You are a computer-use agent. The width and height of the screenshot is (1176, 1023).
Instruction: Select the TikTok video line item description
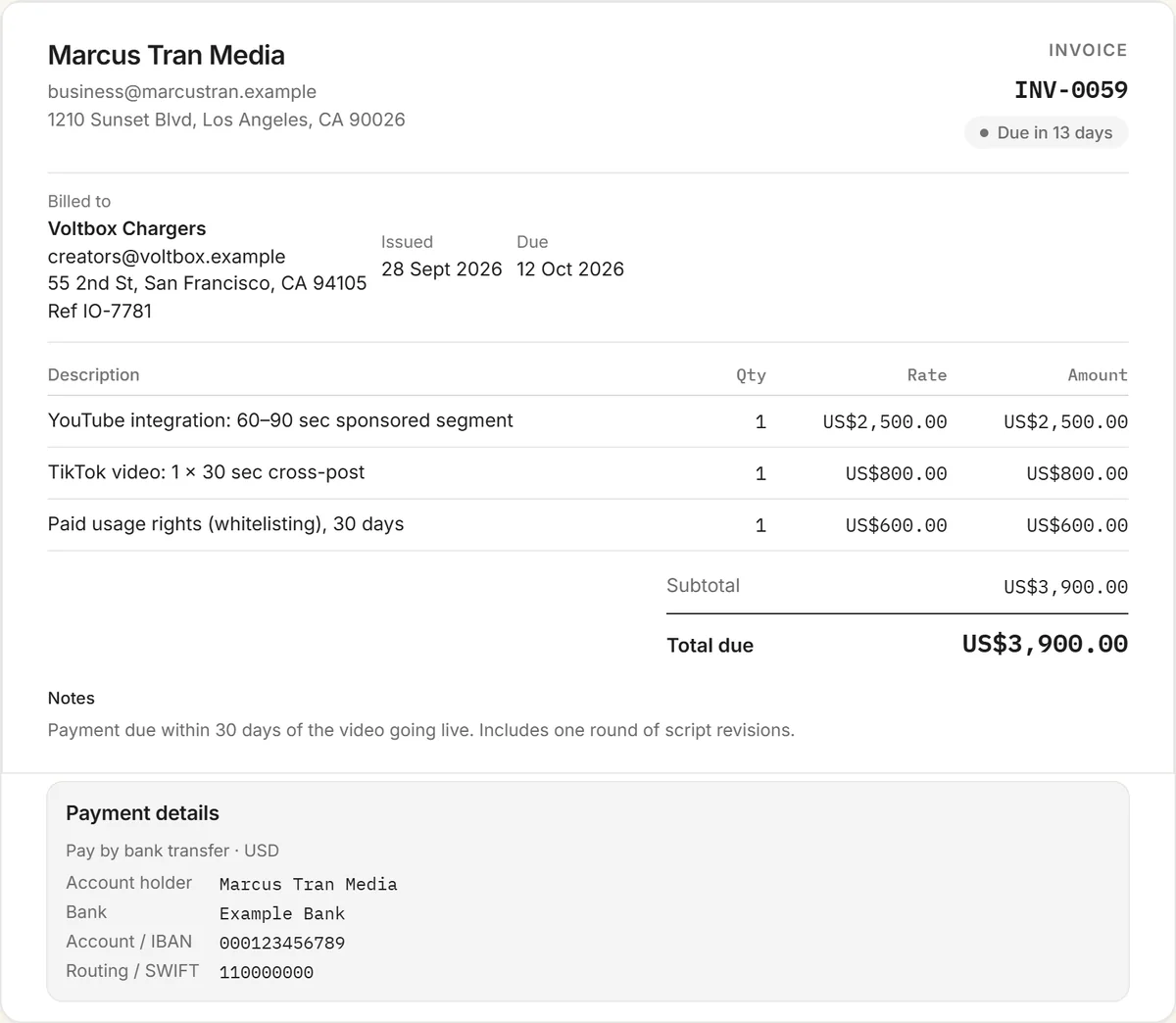point(206,472)
